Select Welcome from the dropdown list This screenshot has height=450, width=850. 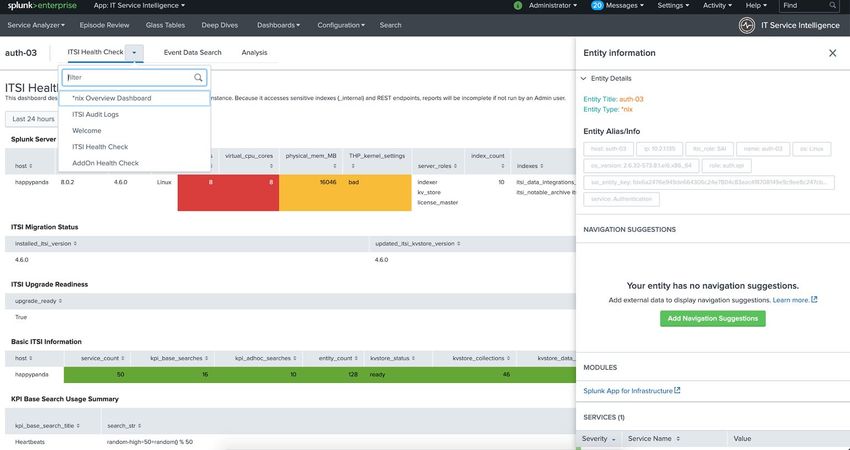click(x=135, y=131)
